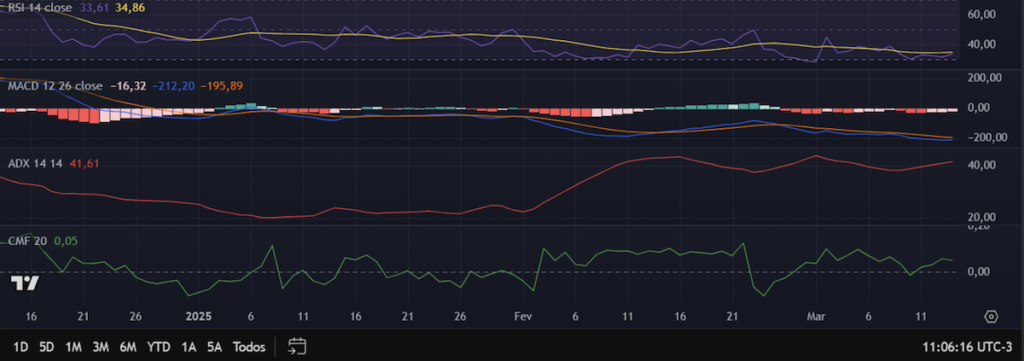The width and height of the screenshot is (1024, 361).
Task: Click the CMF 20 indicator label
Action: point(27,241)
